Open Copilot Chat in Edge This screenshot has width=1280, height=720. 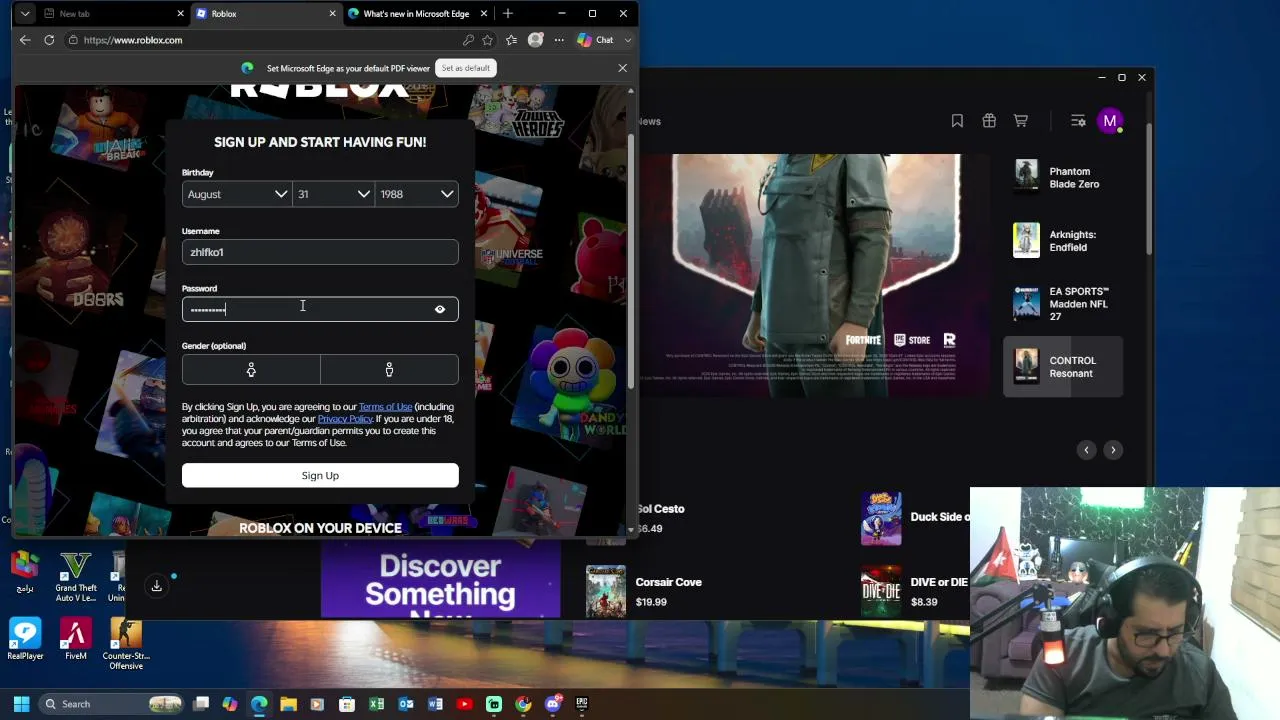click(595, 40)
